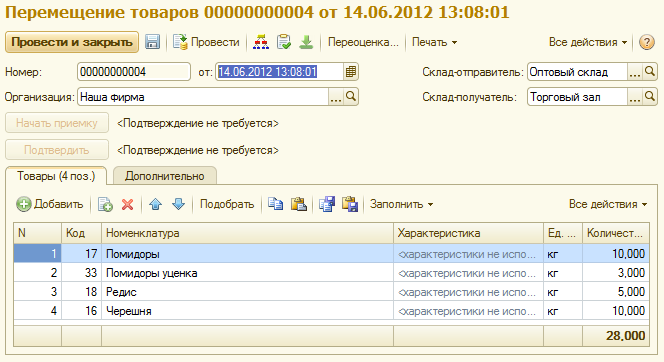Copy current row with add-copy icon
Screen dimensions: 664x362
[105, 204]
